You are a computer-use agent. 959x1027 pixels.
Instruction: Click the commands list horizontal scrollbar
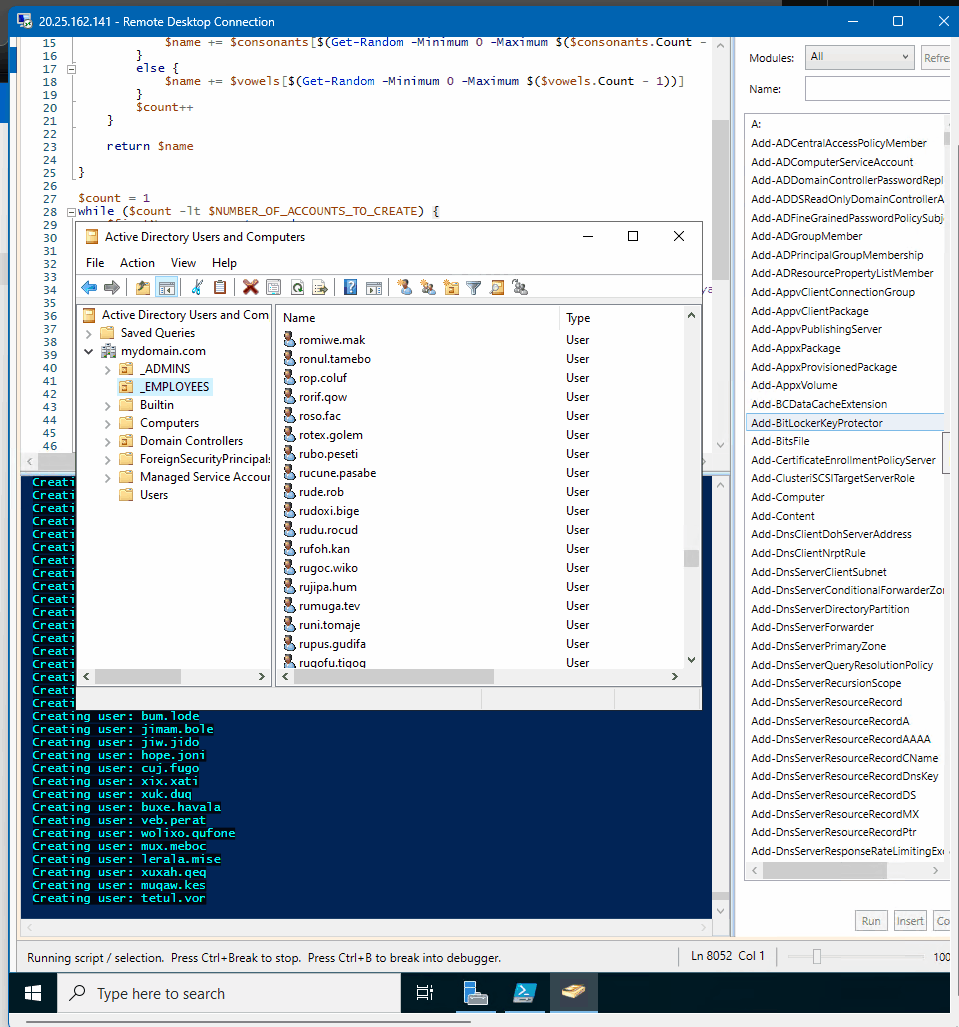point(825,870)
